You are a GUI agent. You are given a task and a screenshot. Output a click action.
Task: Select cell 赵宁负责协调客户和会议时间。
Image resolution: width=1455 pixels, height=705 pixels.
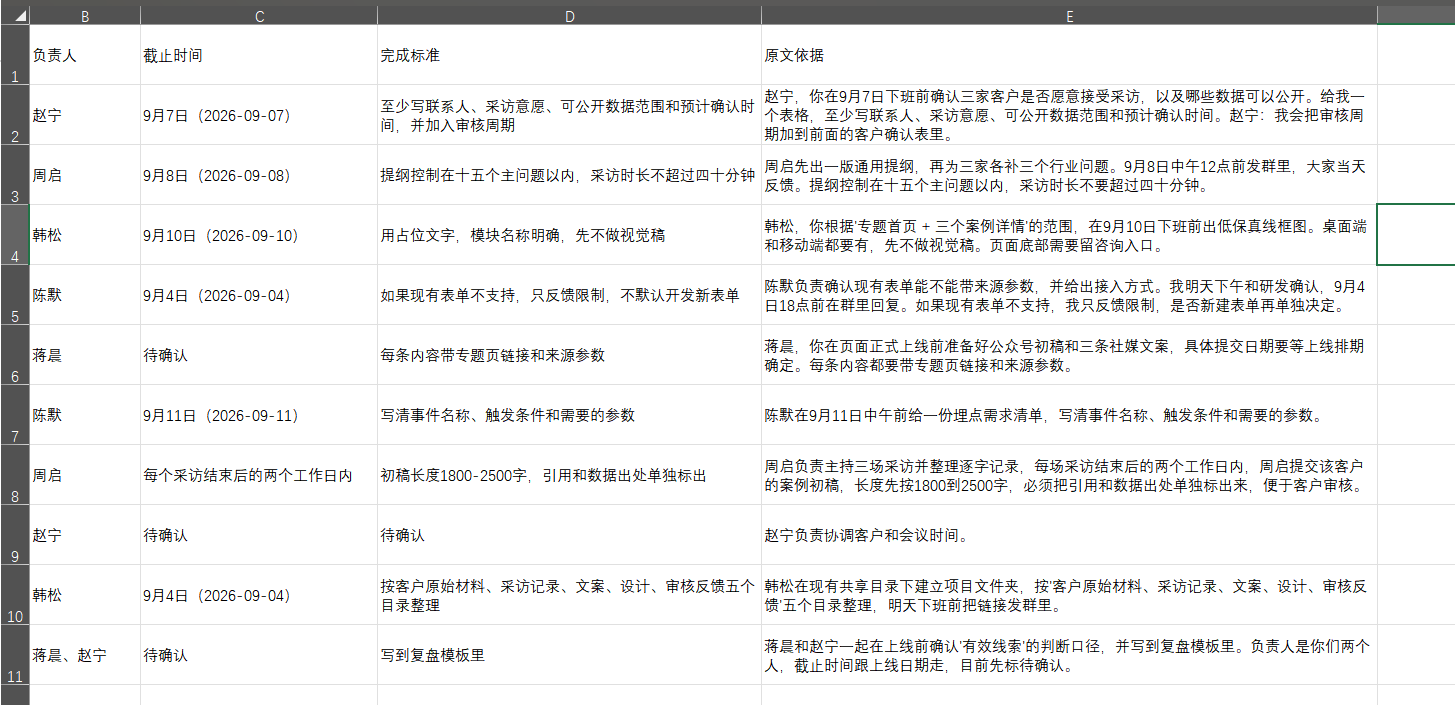click(x=1069, y=535)
